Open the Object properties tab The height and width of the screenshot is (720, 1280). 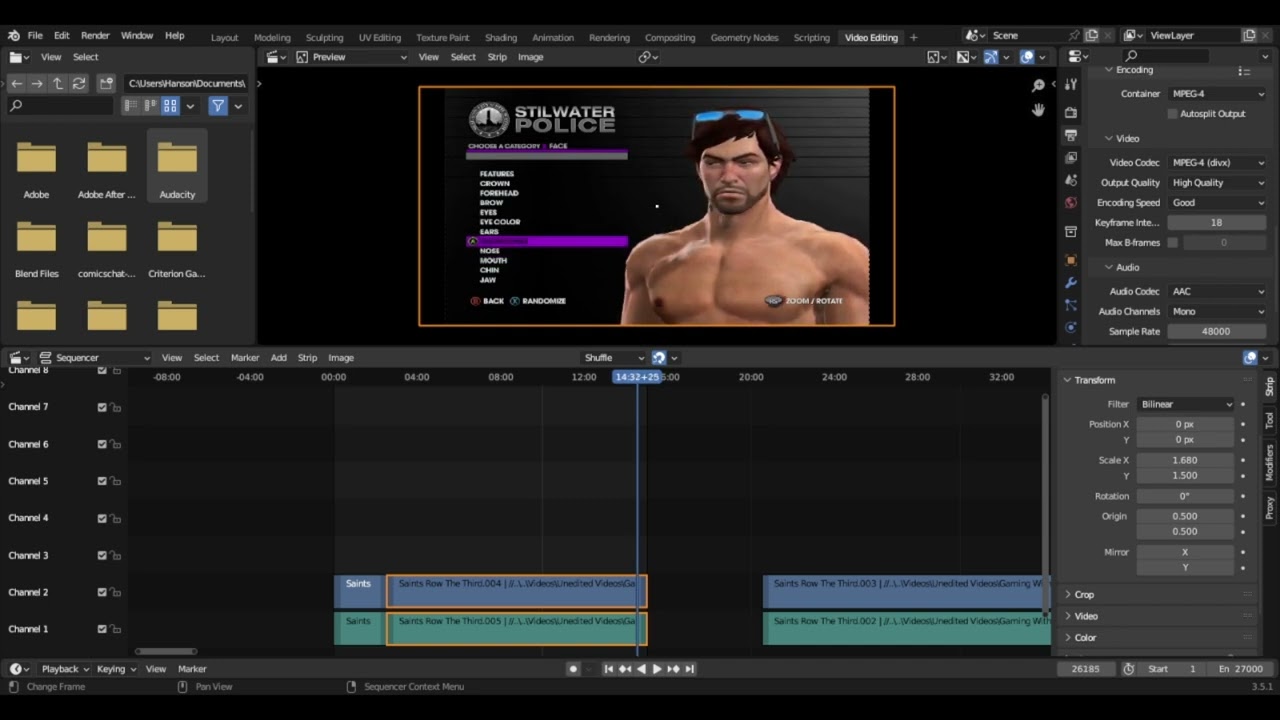[x=1071, y=259]
